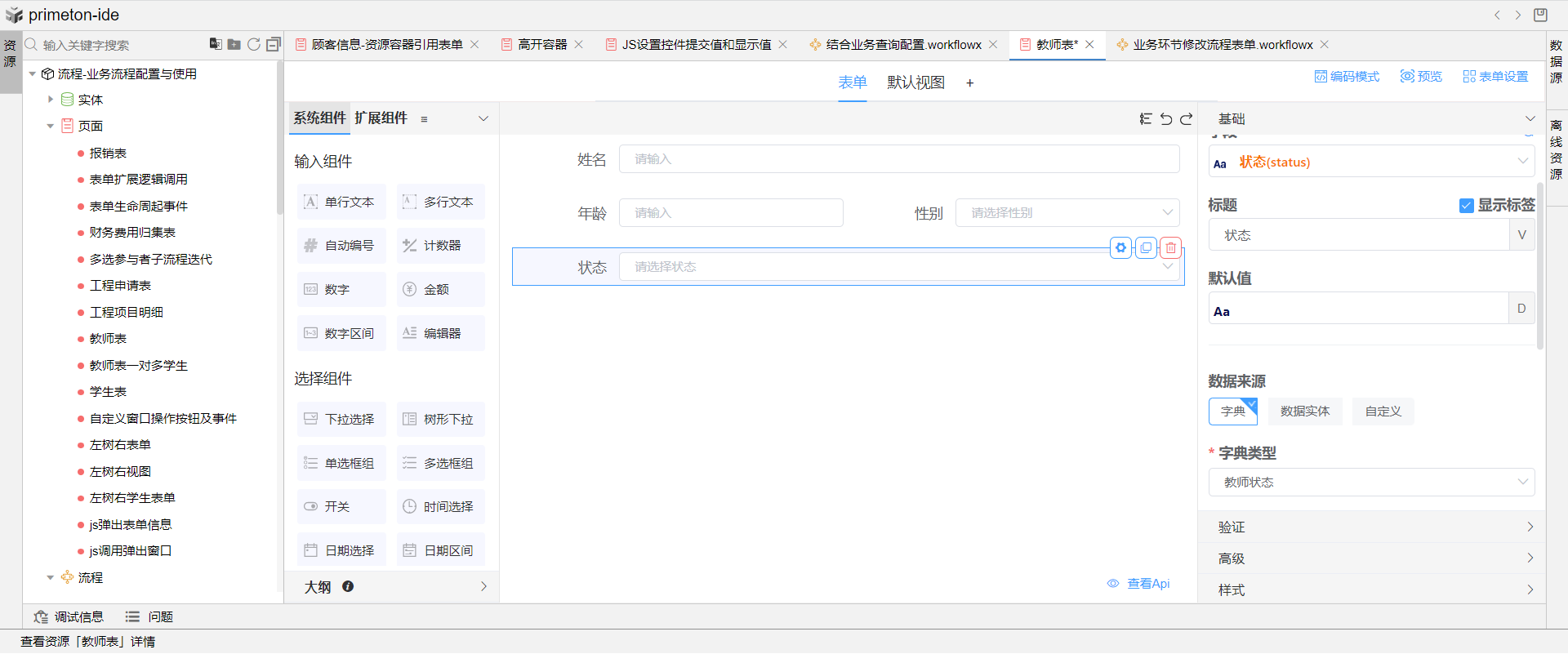This screenshot has height=654, width=1568.
Task: Switch to the 高开容器 tab
Action: click(x=541, y=45)
